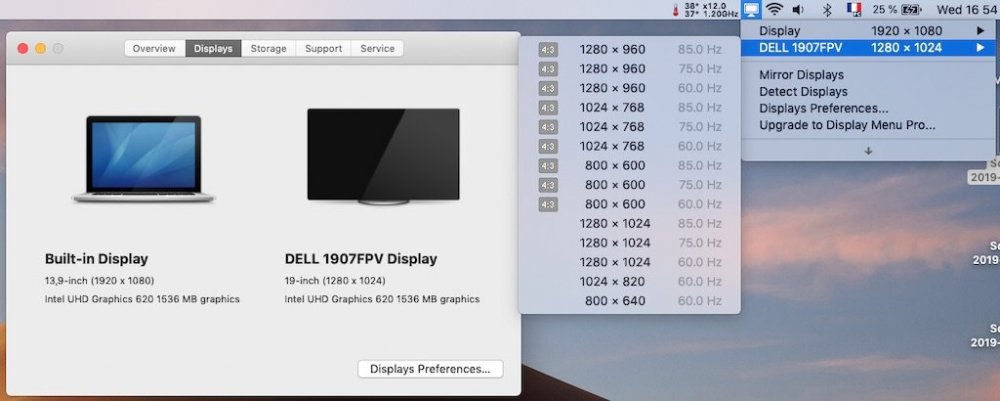Click the Built-in Display heading
Screen dimensions: 1000x401
[96, 259]
